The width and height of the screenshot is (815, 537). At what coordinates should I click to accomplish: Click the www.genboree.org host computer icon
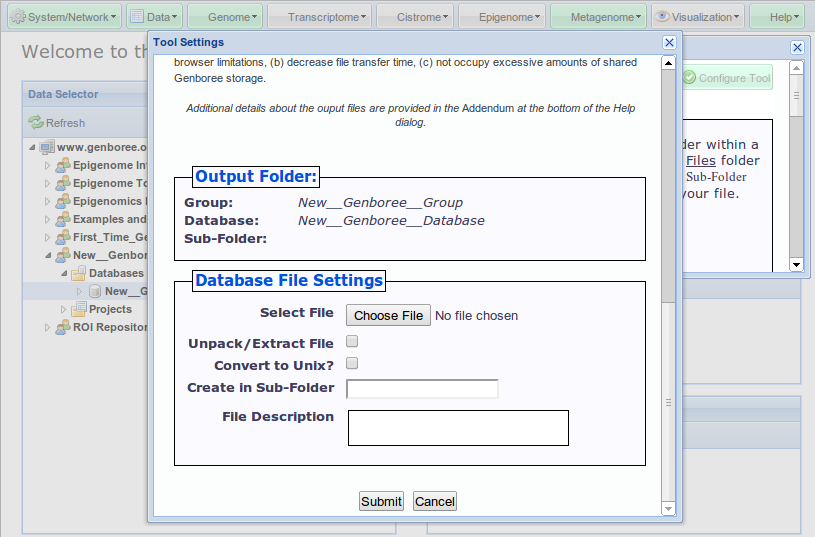point(47,147)
